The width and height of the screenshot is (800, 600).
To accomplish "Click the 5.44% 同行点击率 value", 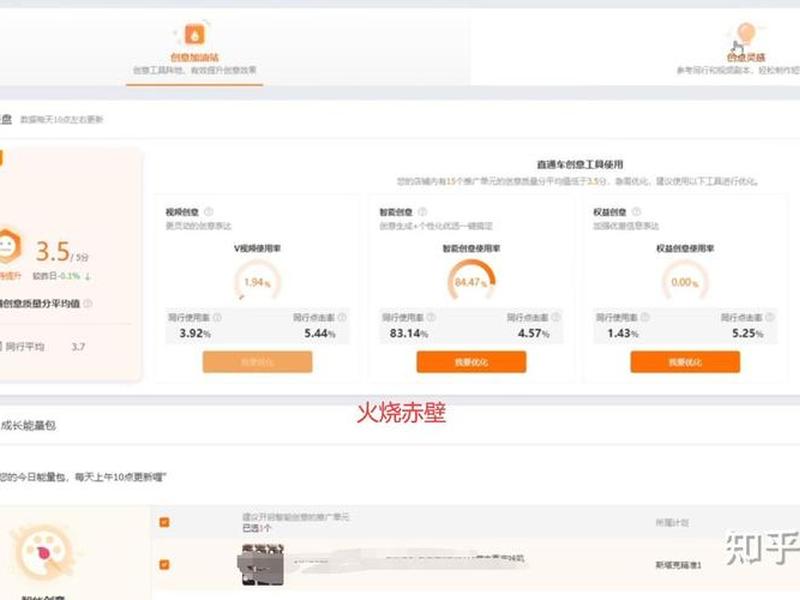I will [320, 334].
